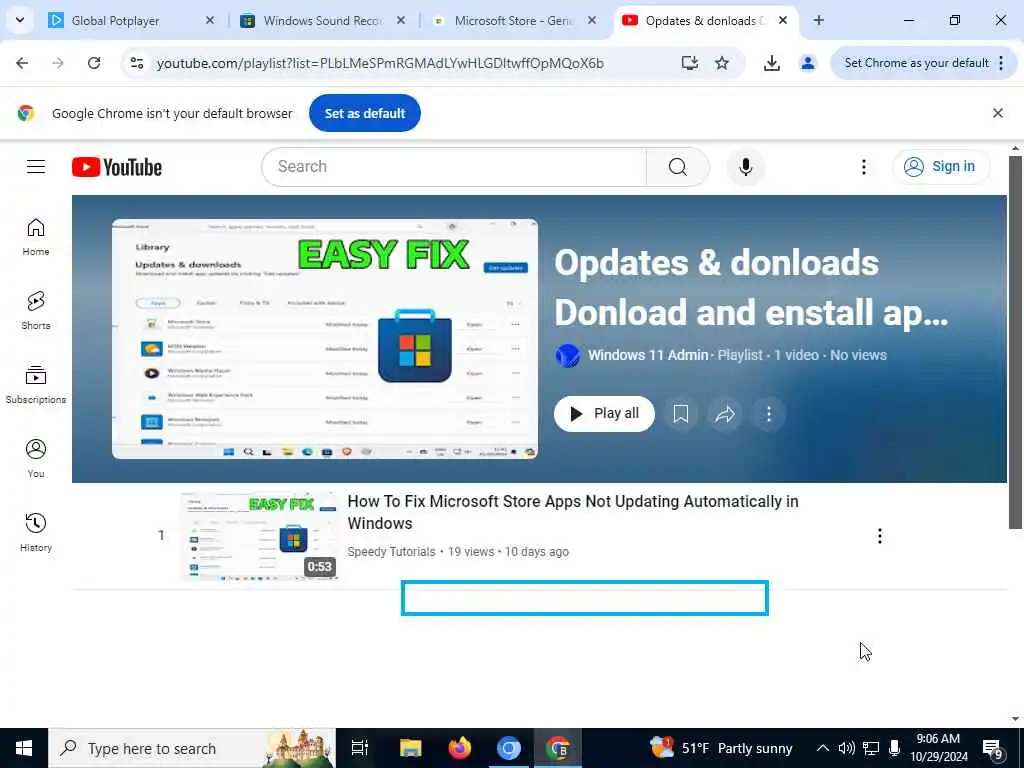This screenshot has width=1024, height=768.
Task: Dismiss the default browser notification bar
Action: (x=998, y=113)
